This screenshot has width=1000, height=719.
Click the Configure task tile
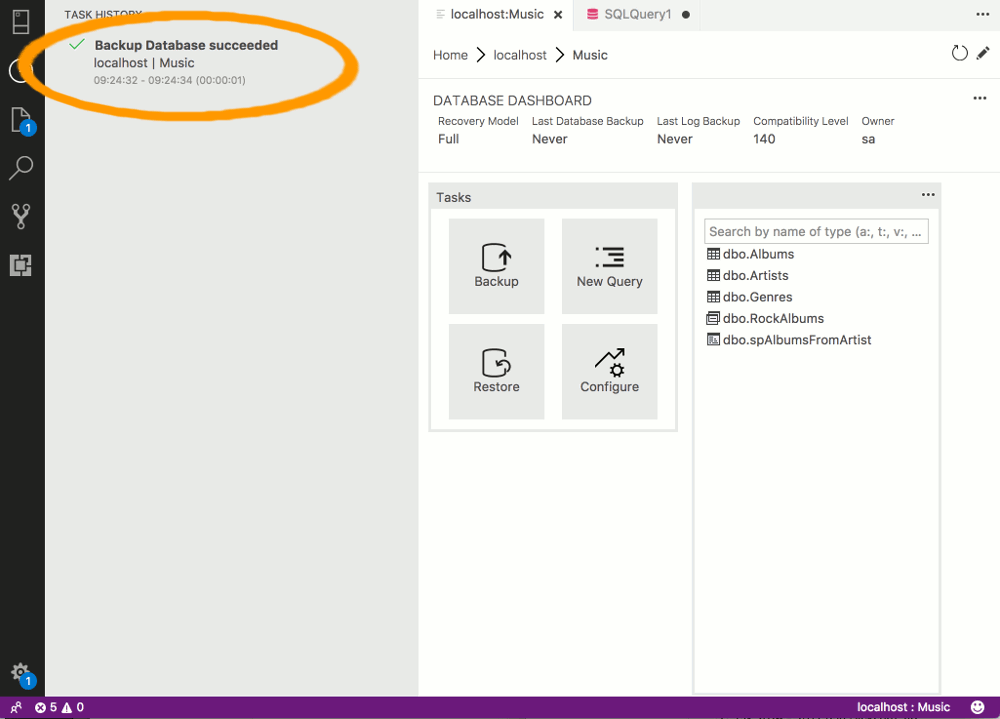pos(609,371)
